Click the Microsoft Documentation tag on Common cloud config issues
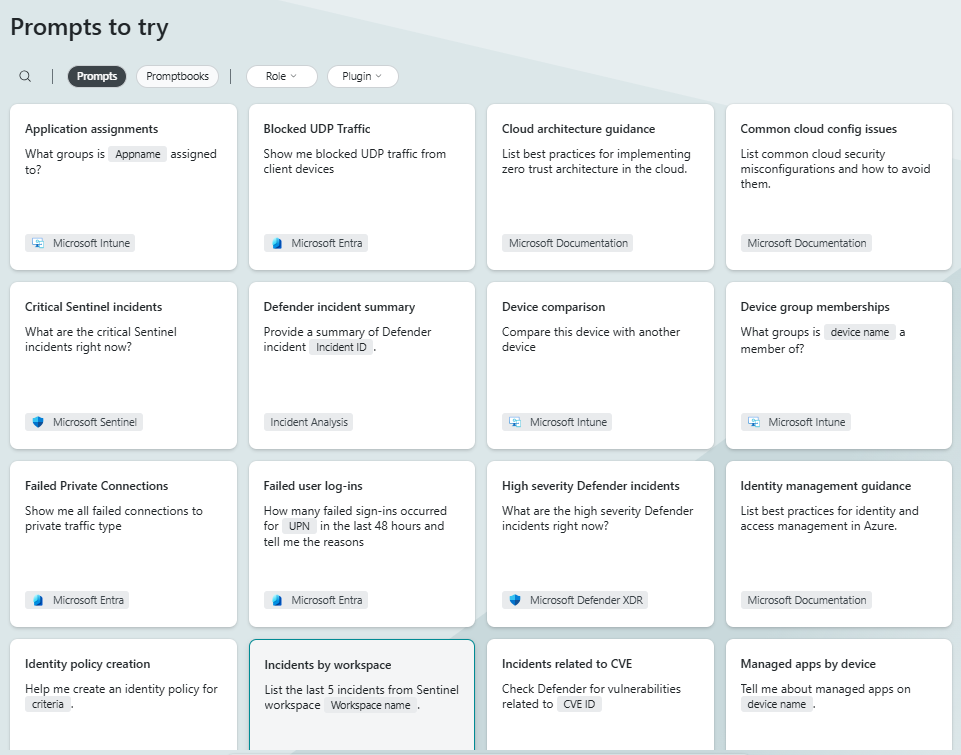The height and width of the screenshot is (755, 961). tap(806, 242)
